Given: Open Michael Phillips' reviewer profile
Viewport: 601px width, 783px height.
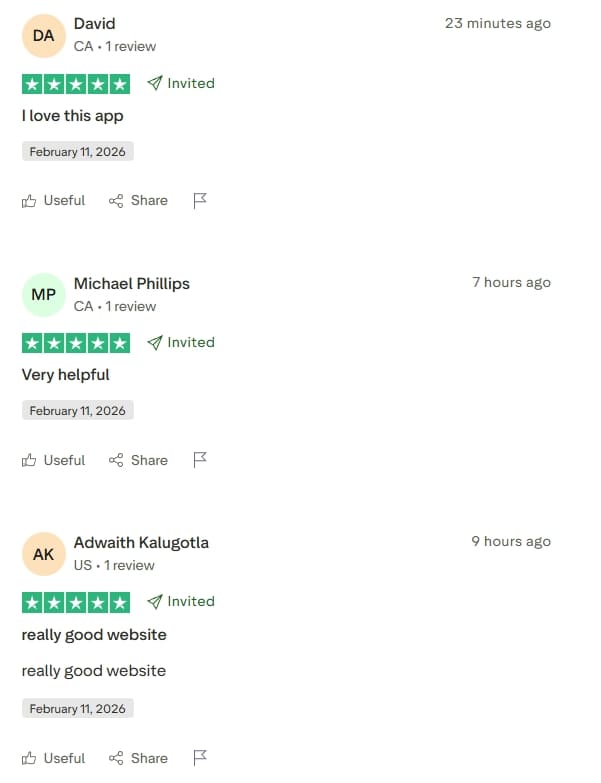Looking at the screenshot, I should [x=132, y=284].
